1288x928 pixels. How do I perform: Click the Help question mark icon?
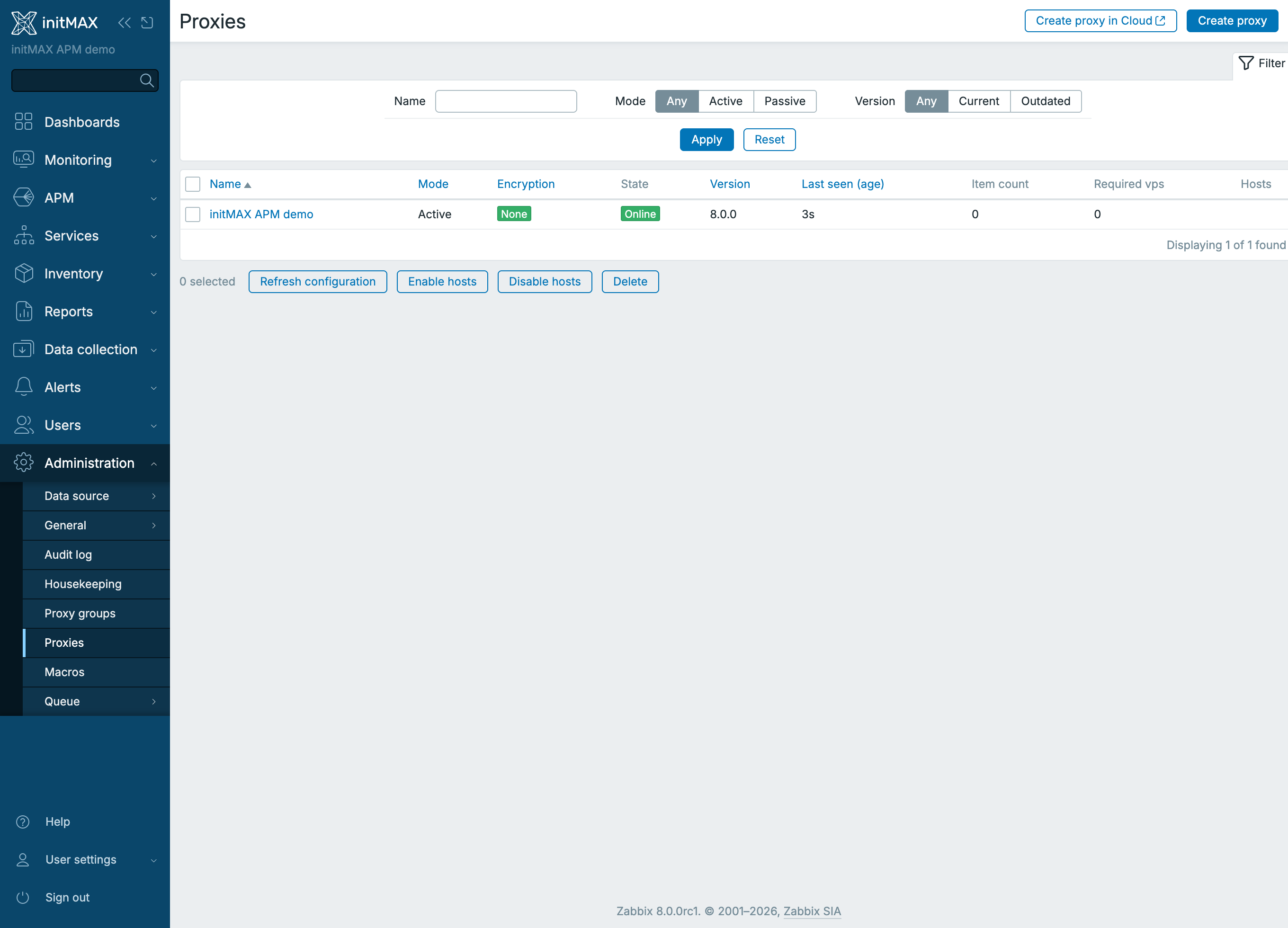pos(23,822)
